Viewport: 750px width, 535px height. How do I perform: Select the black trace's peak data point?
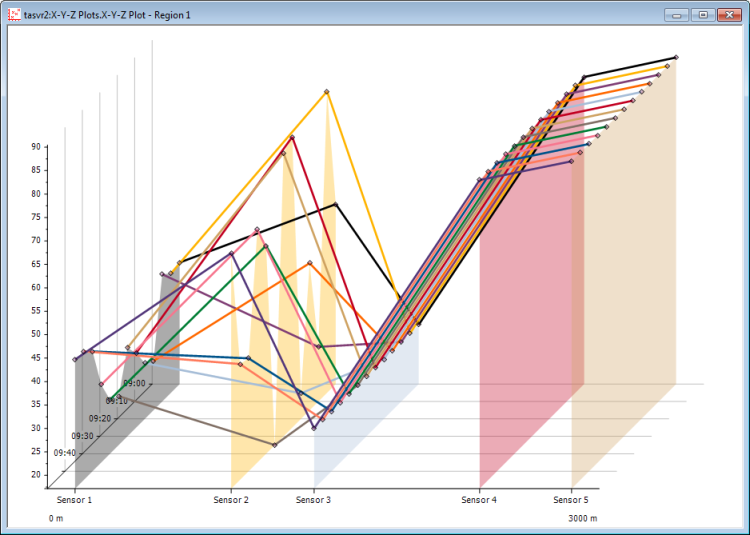point(336,204)
